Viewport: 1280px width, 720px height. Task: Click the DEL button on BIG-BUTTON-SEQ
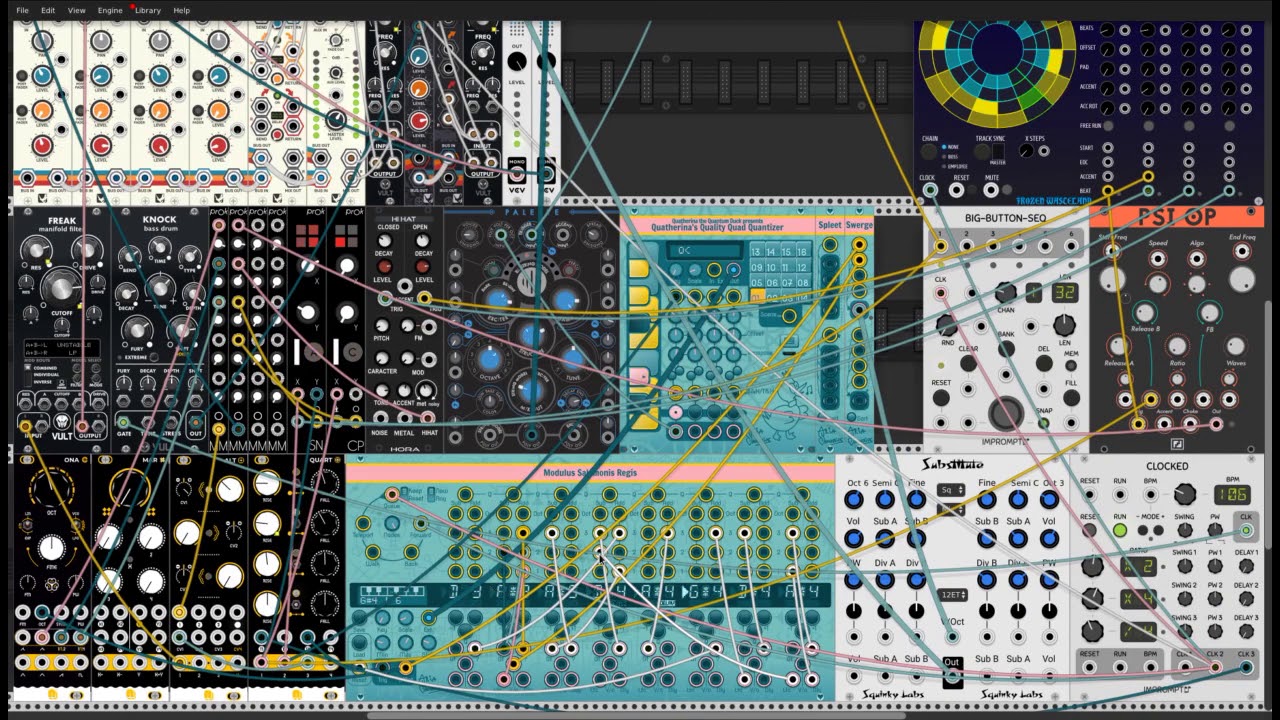[x=1044, y=364]
